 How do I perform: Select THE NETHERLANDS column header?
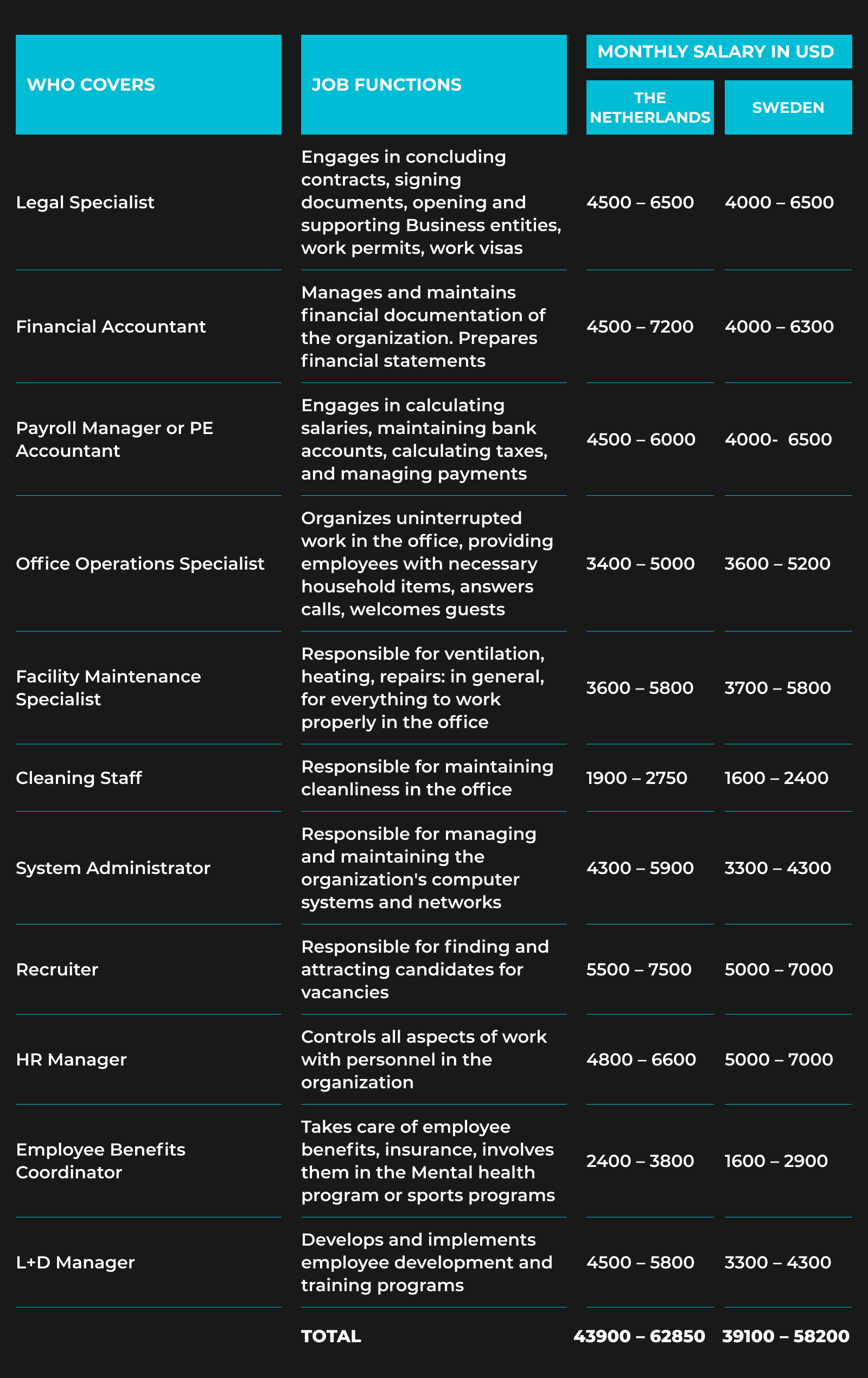click(650, 107)
